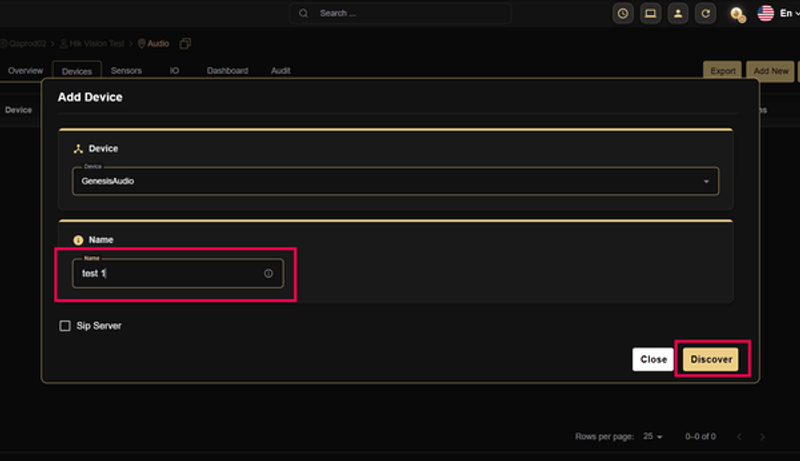800x461 pixels.
Task: Open the Hik Vision Test breadcrumb
Action: tap(92, 44)
